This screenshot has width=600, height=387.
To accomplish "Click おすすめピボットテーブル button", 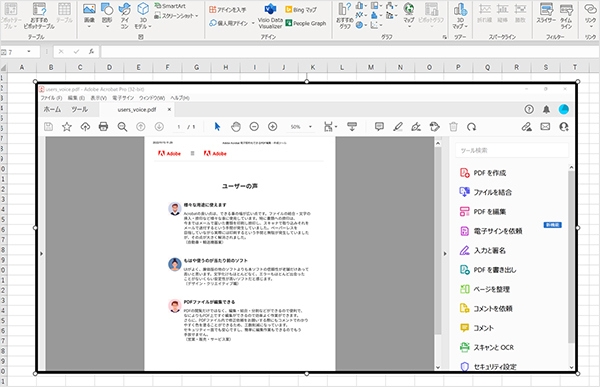I will pyautogui.click(x=39, y=15).
